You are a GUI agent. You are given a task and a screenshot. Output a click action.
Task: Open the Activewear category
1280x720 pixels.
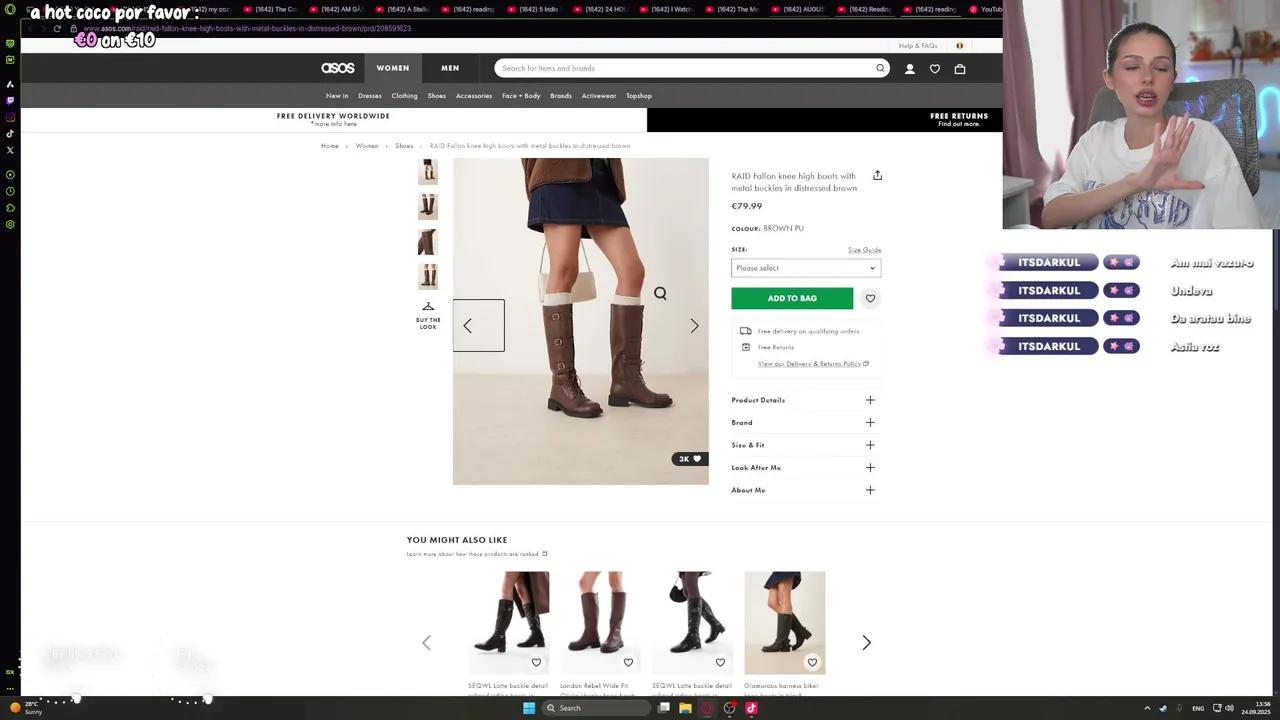pos(599,96)
